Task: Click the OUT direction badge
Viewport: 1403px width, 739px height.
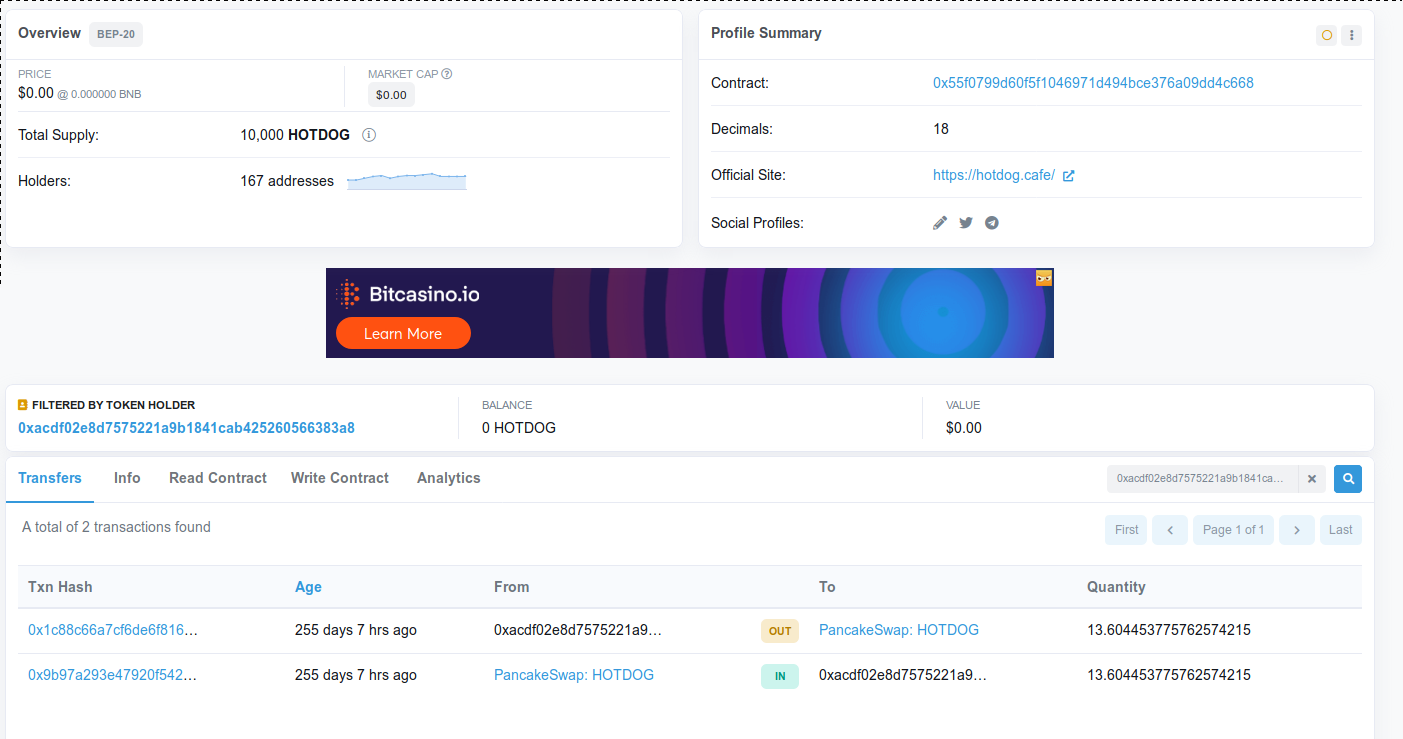Action: pyautogui.click(x=780, y=631)
